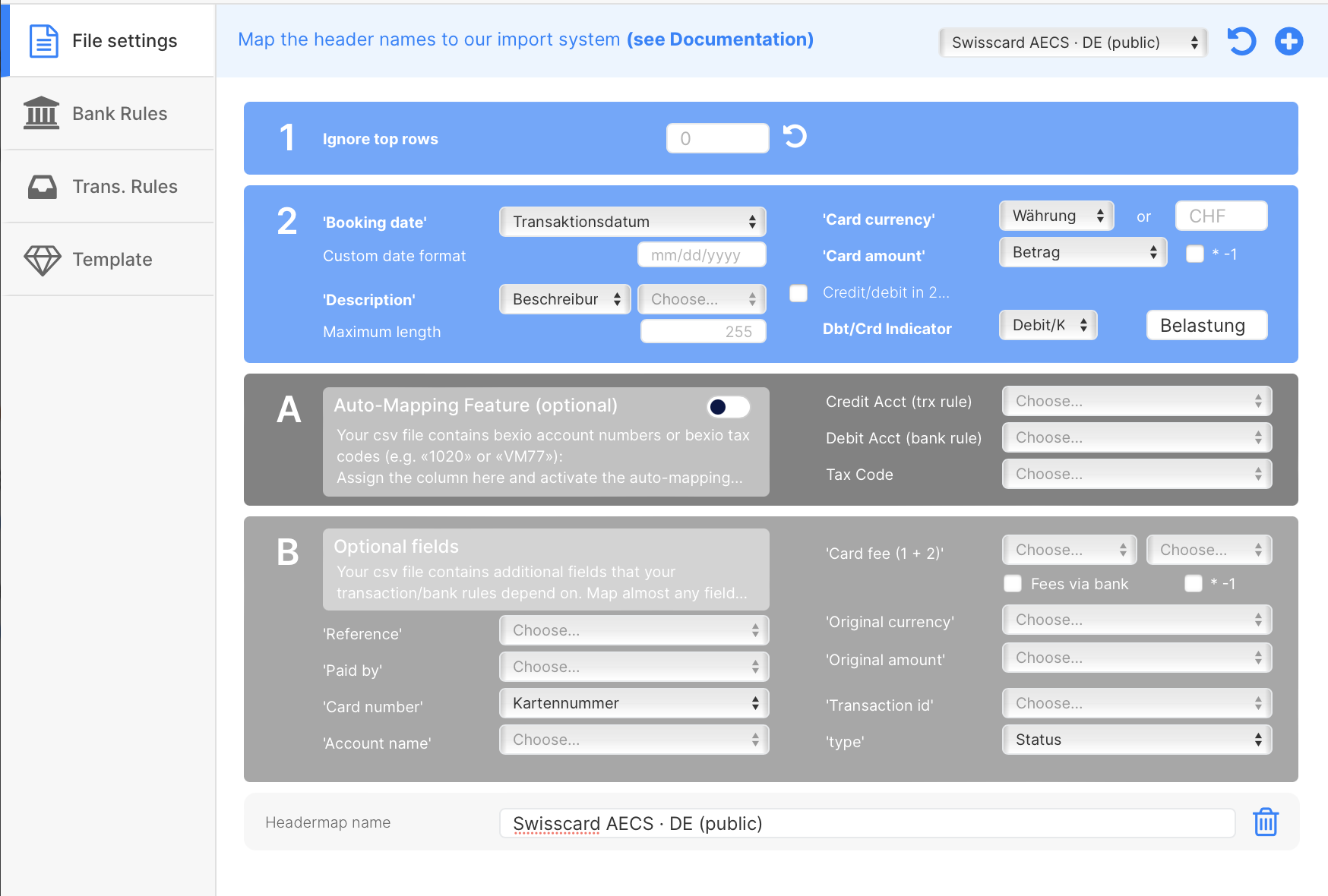
Task: Click the Ignore top rows number field
Action: 717,138
